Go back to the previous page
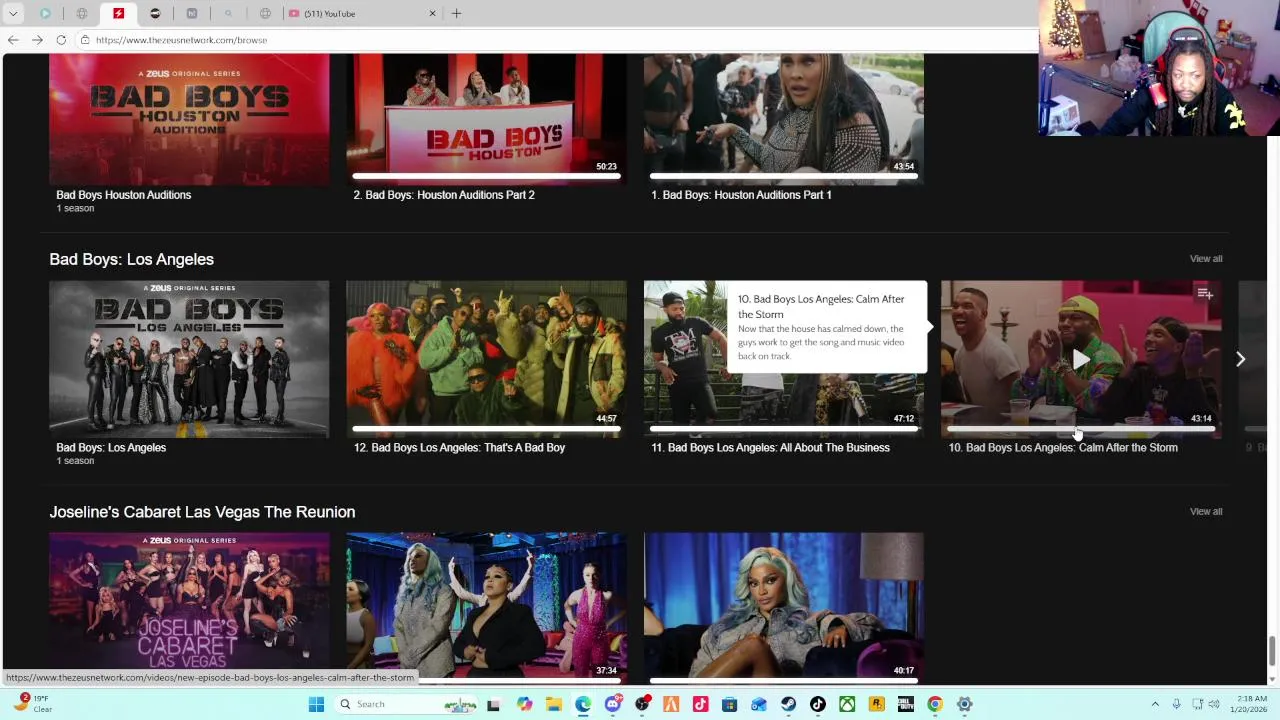This screenshot has width=1280, height=720. (13, 40)
